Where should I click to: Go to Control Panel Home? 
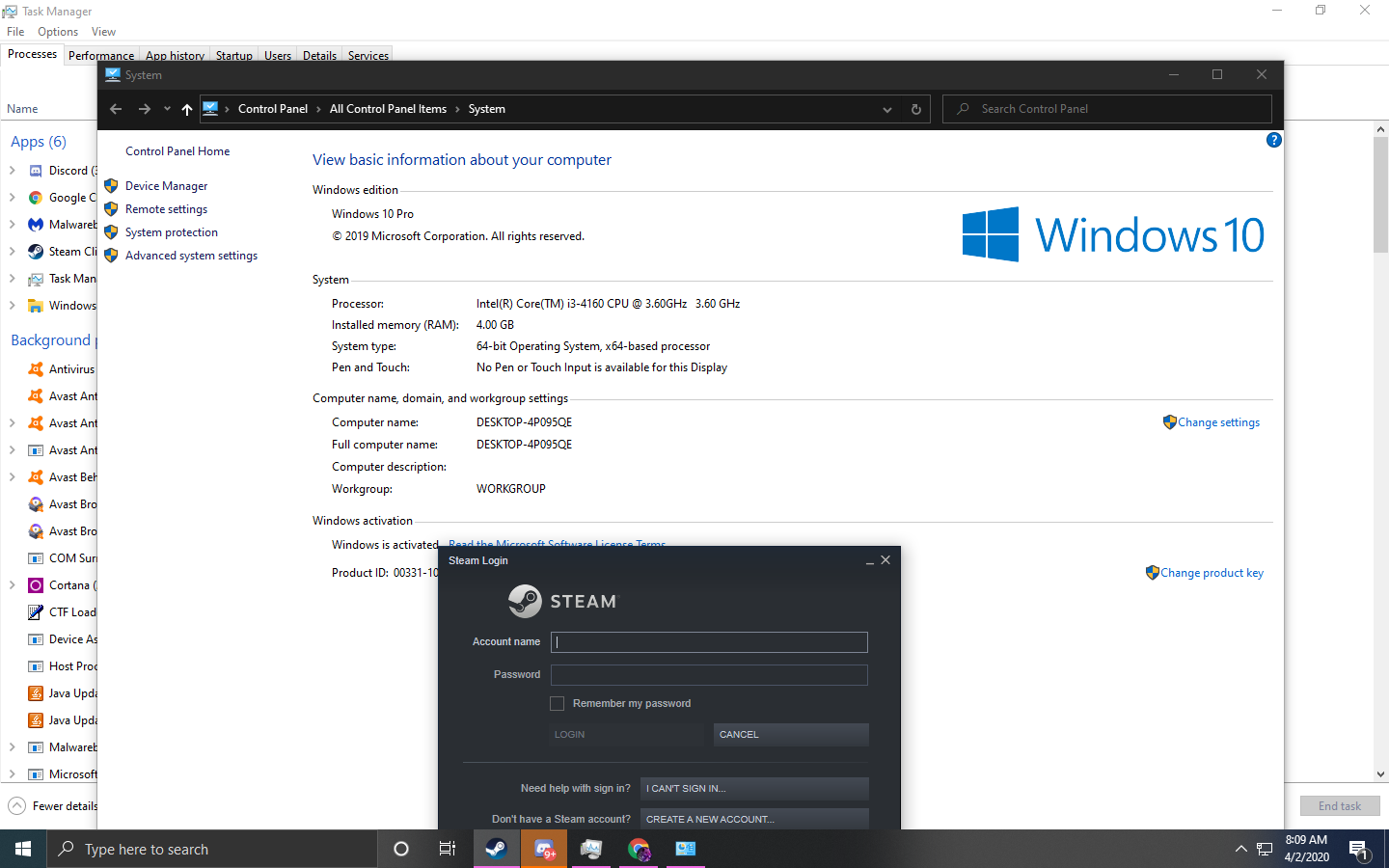coord(177,151)
